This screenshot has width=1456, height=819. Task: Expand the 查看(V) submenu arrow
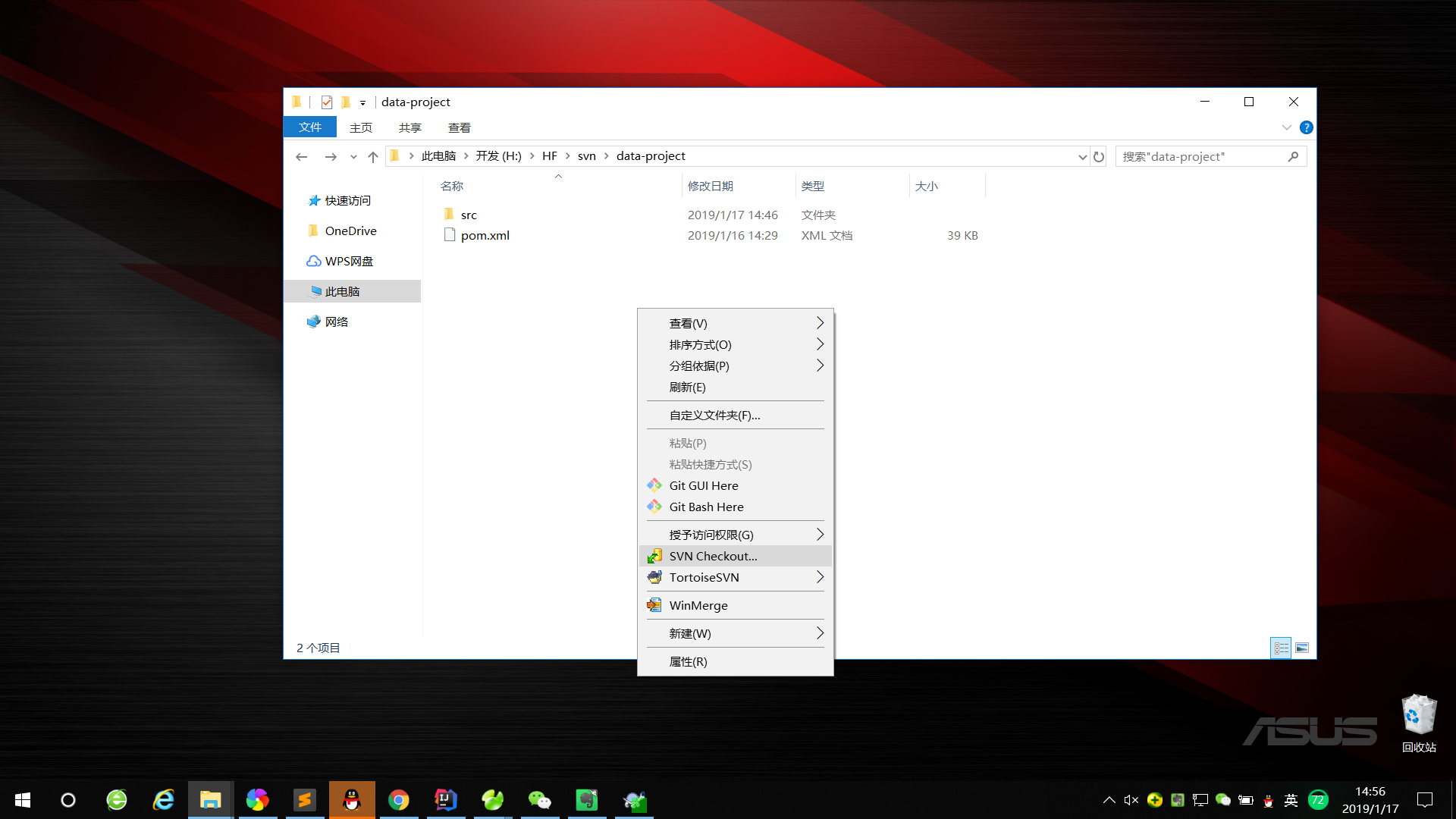point(820,323)
